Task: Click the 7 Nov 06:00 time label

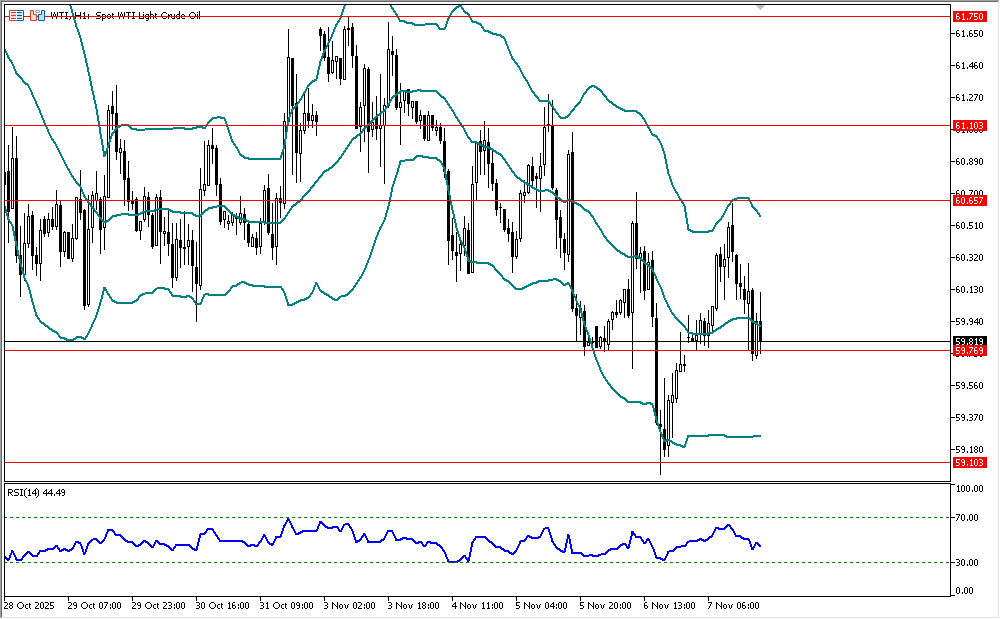Action: [733, 605]
